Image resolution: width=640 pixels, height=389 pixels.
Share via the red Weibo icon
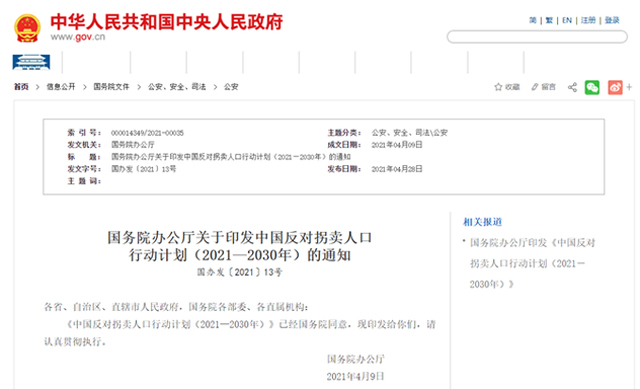coord(615,87)
